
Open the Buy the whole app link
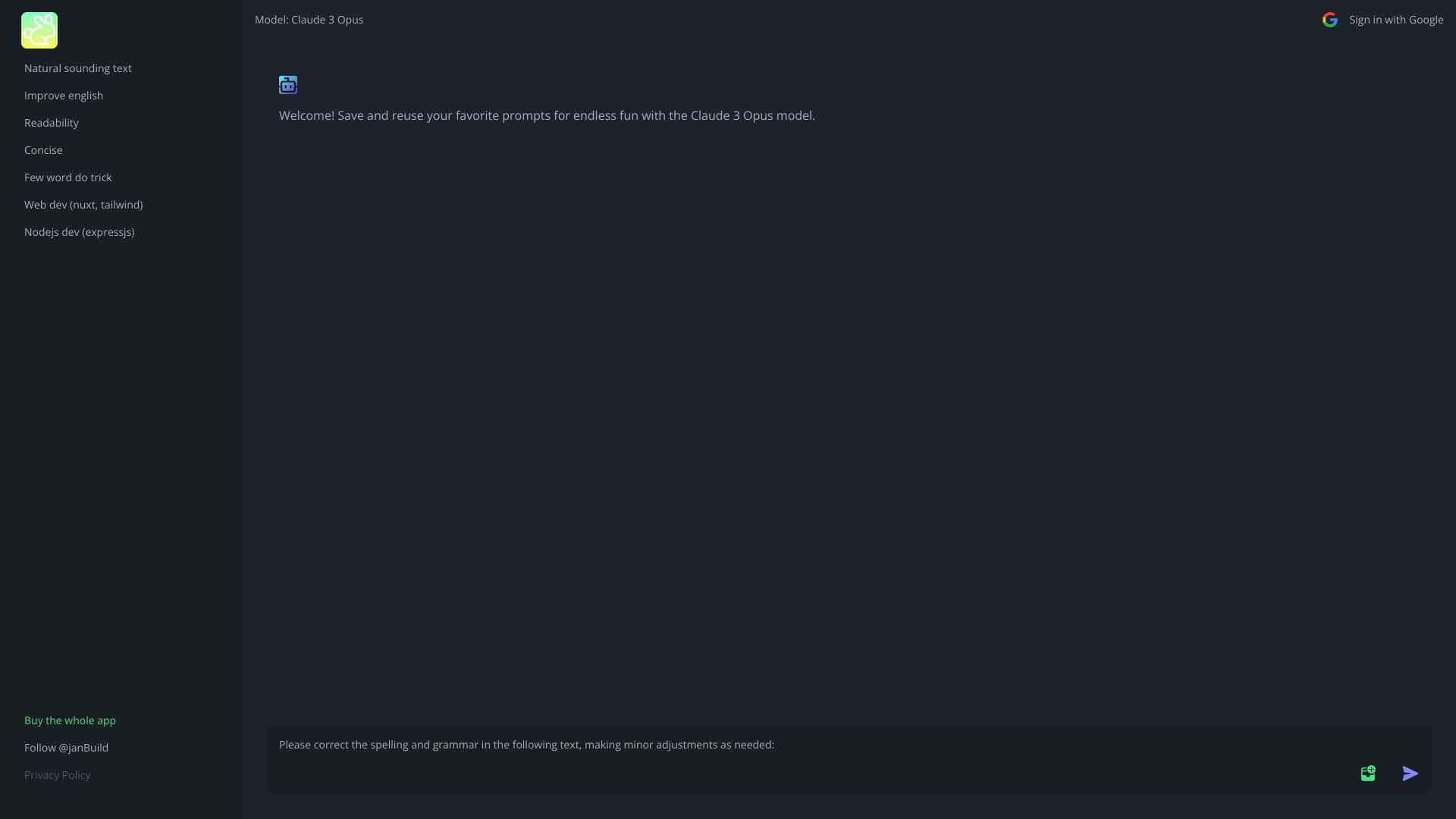coord(70,720)
